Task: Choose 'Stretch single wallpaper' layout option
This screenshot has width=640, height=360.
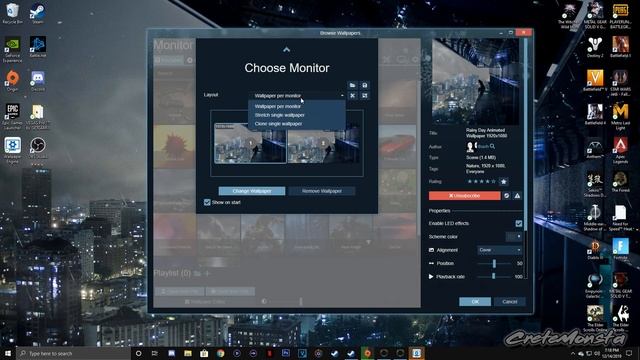Action: (280, 115)
